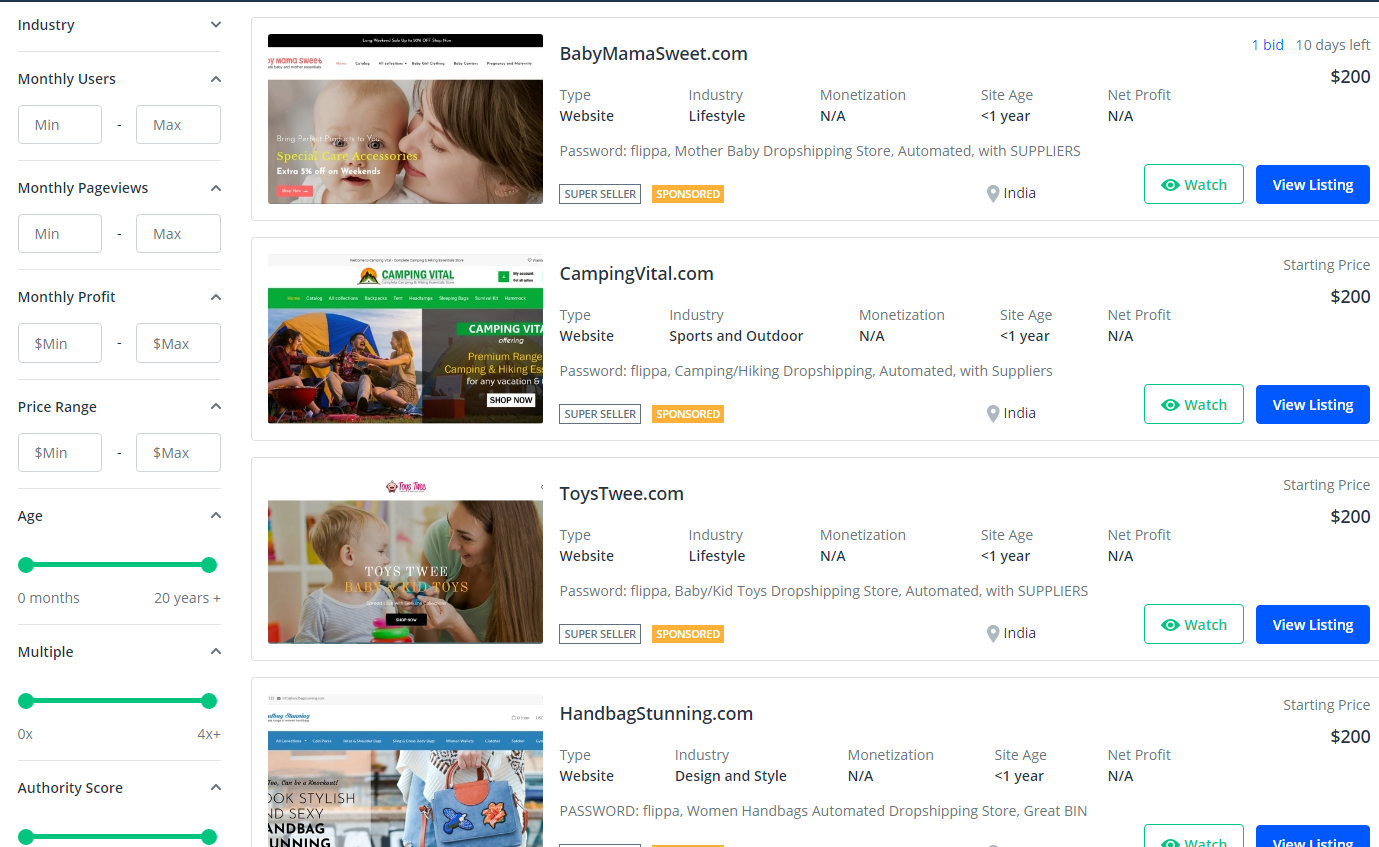Click SUPER SELLER badge on CampingVital
The height and width of the screenshot is (847, 1379).
(600, 414)
